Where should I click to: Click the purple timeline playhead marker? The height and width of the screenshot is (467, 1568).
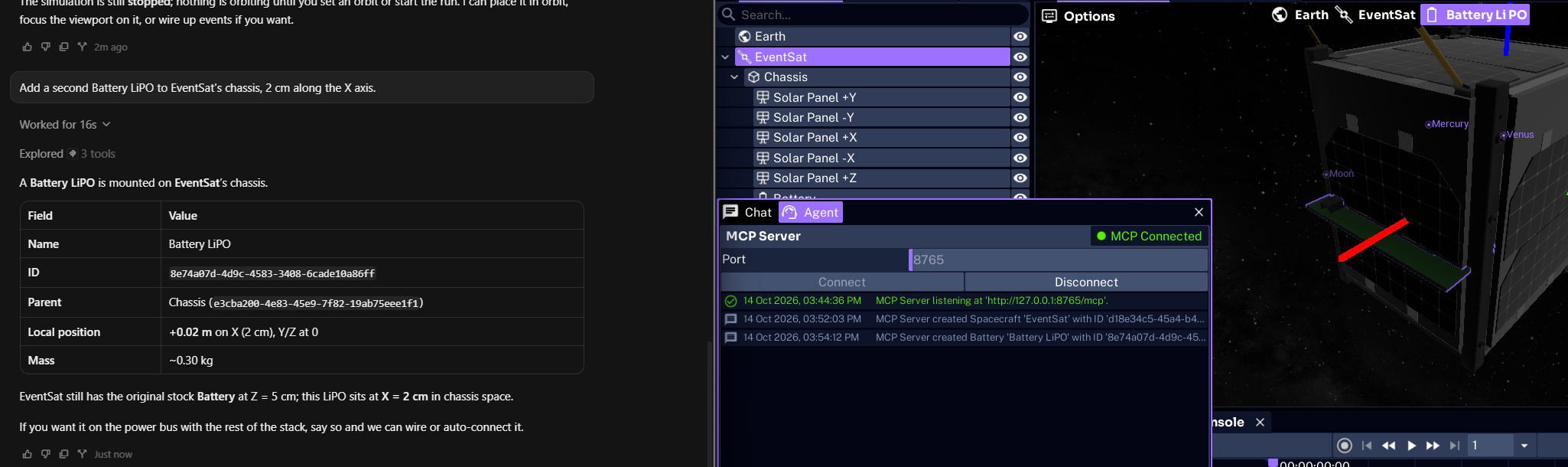click(x=1273, y=463)
